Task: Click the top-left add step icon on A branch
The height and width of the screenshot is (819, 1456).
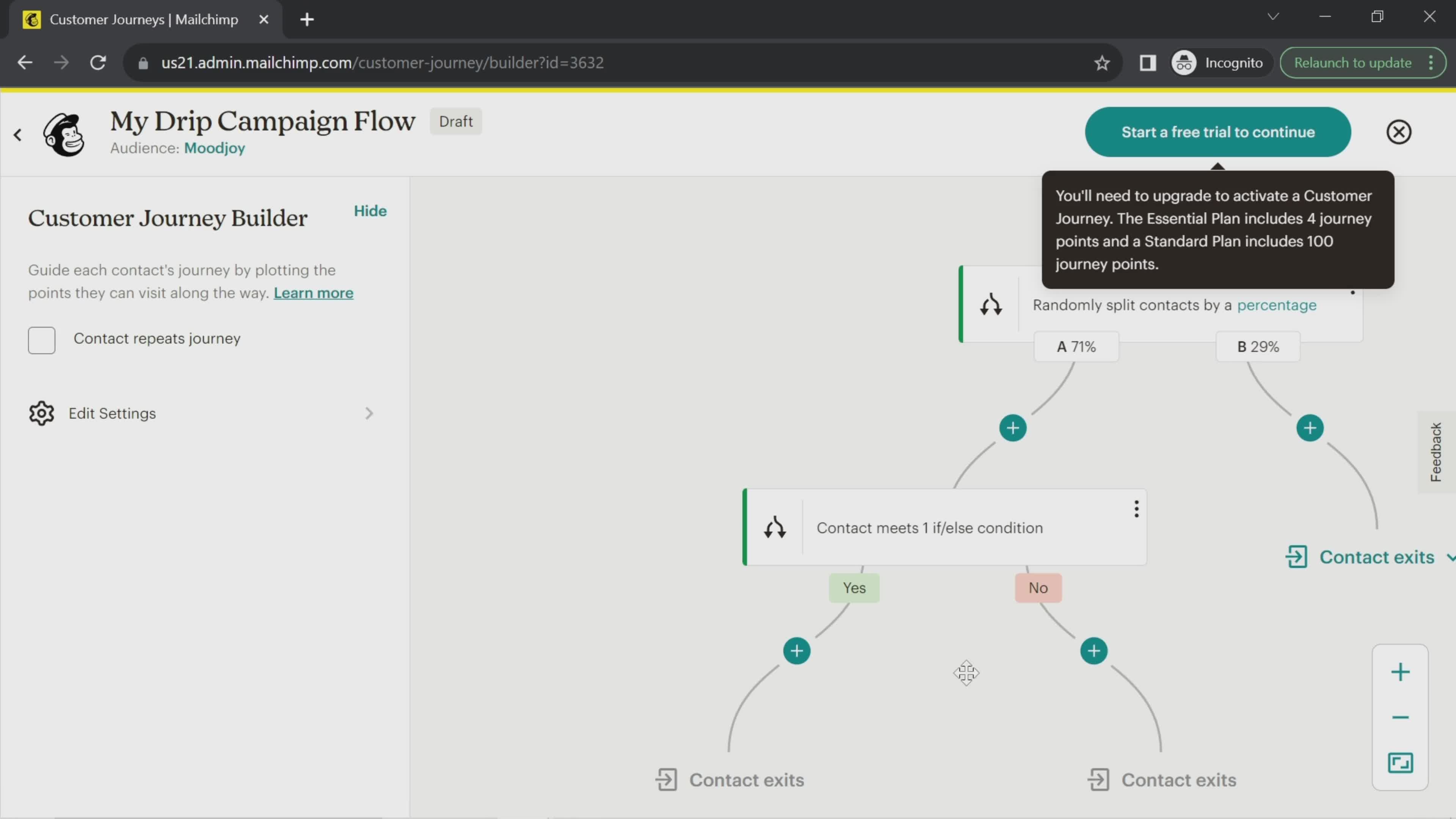Action: (x=1013, y=428)
